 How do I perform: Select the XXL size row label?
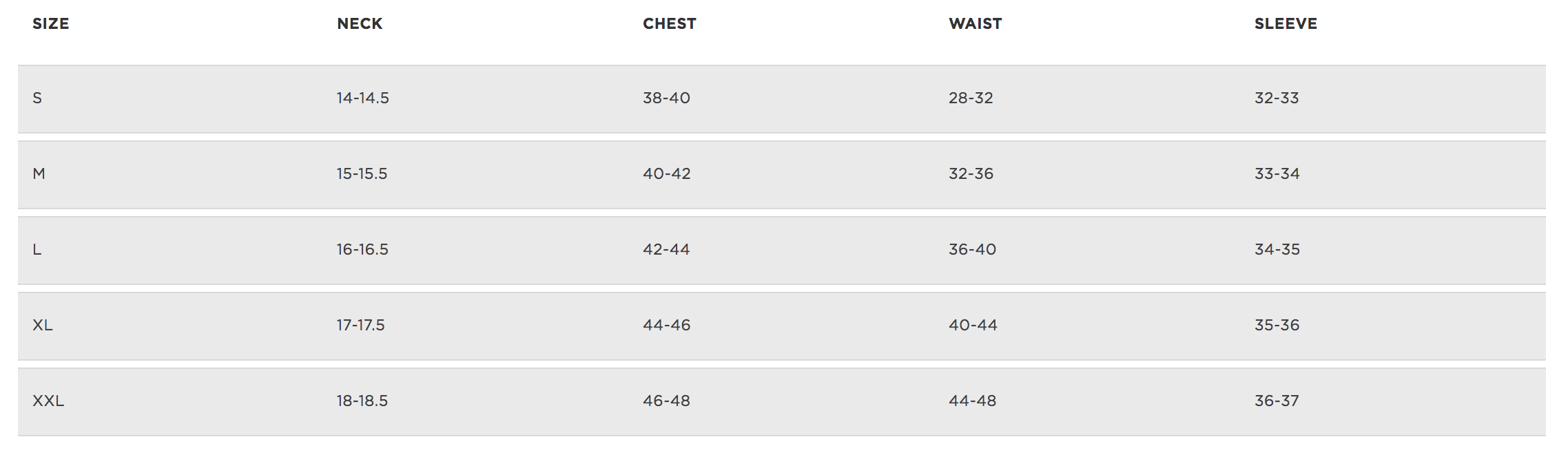[x=48, y=401]
